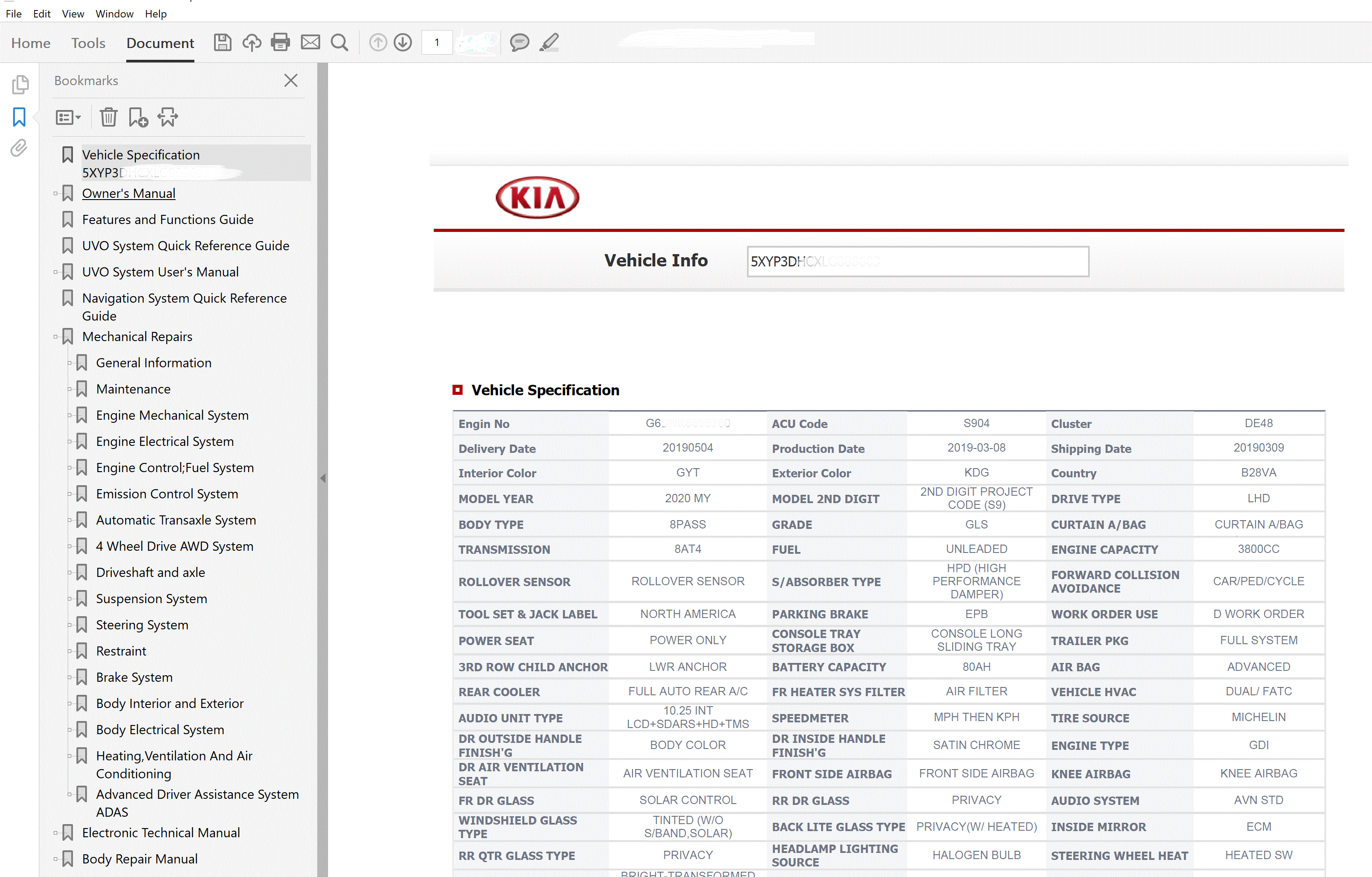Click the Vehicle Info VIN field

[x=917, y=262]
